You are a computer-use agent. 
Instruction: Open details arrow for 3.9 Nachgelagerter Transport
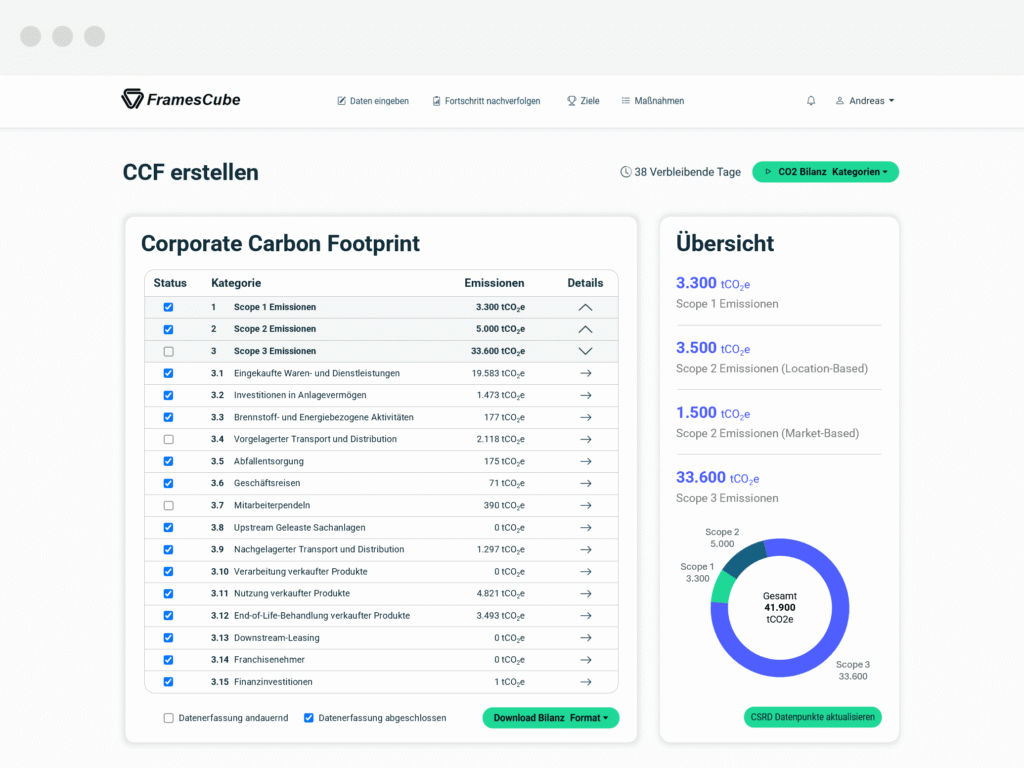tap(586, 549)
